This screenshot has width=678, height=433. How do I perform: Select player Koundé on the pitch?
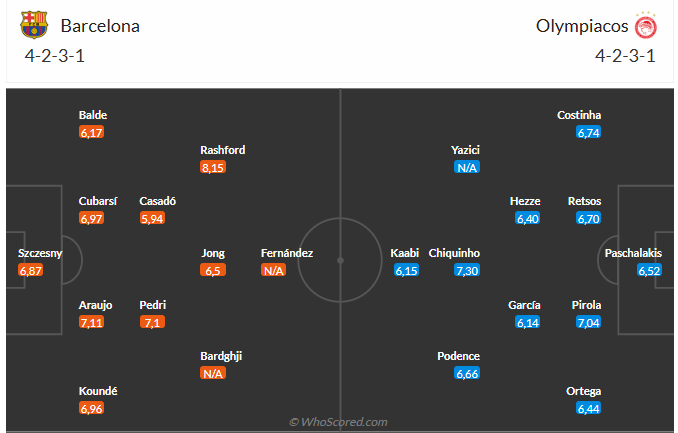pyautogui.click(x=98, y=391)
